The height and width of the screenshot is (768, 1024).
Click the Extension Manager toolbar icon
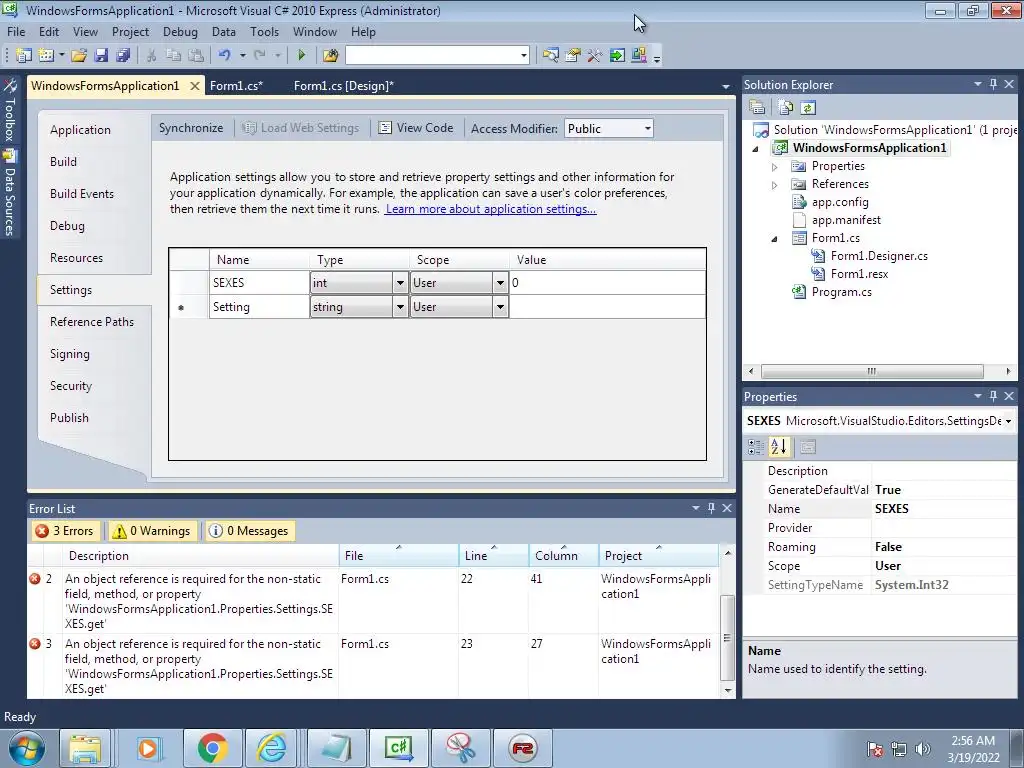[639, 56]
